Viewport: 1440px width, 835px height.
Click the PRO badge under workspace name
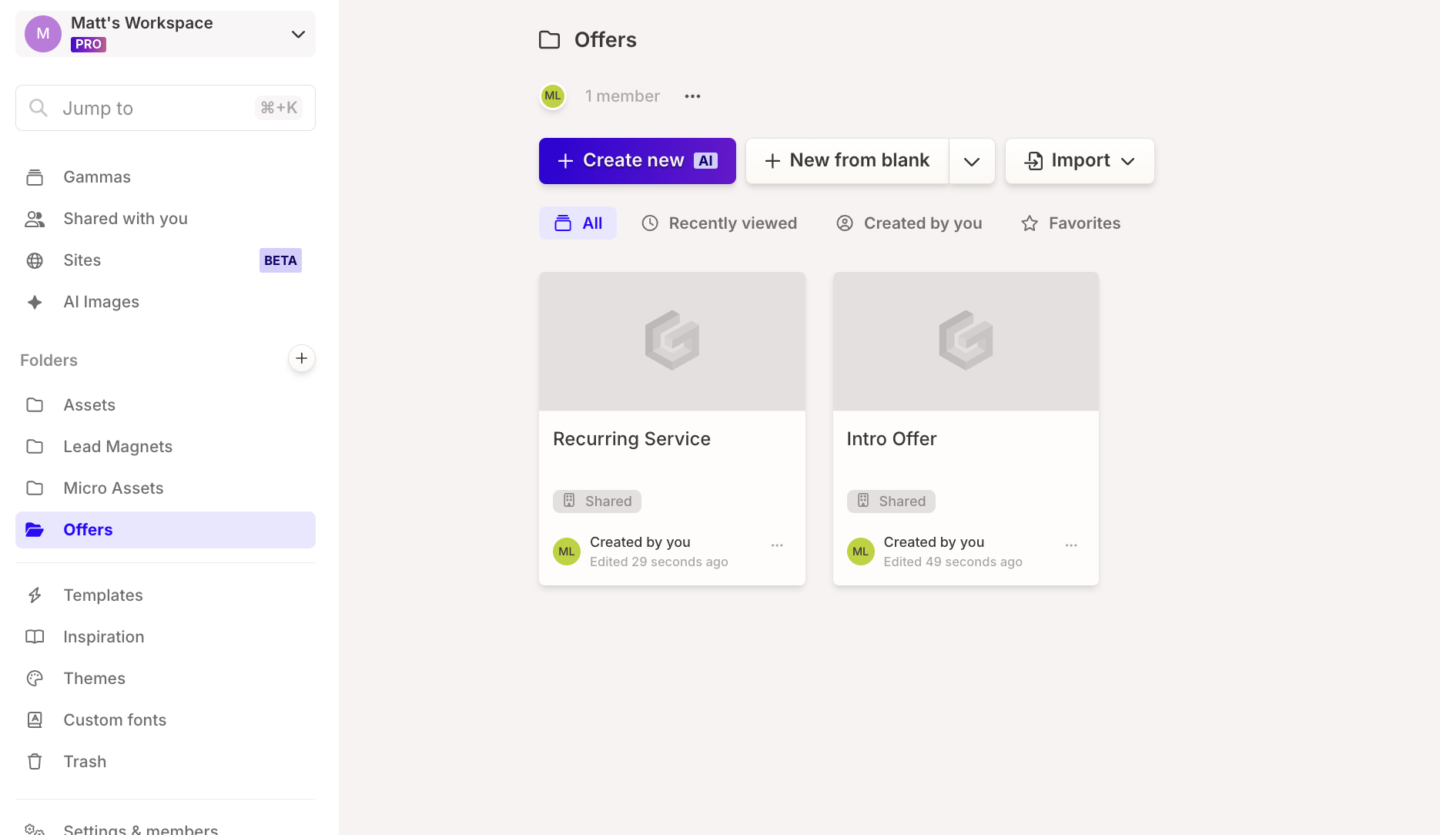[88, 45]
